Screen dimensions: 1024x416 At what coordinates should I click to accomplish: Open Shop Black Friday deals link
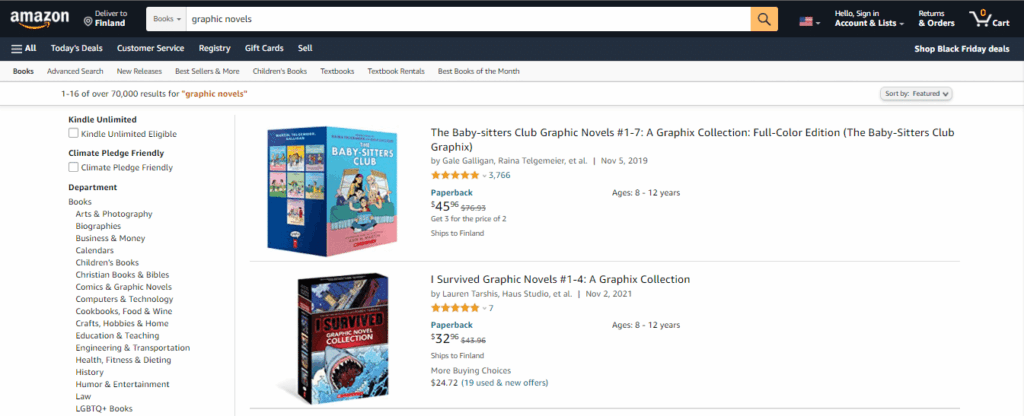(x=964, y=48)
